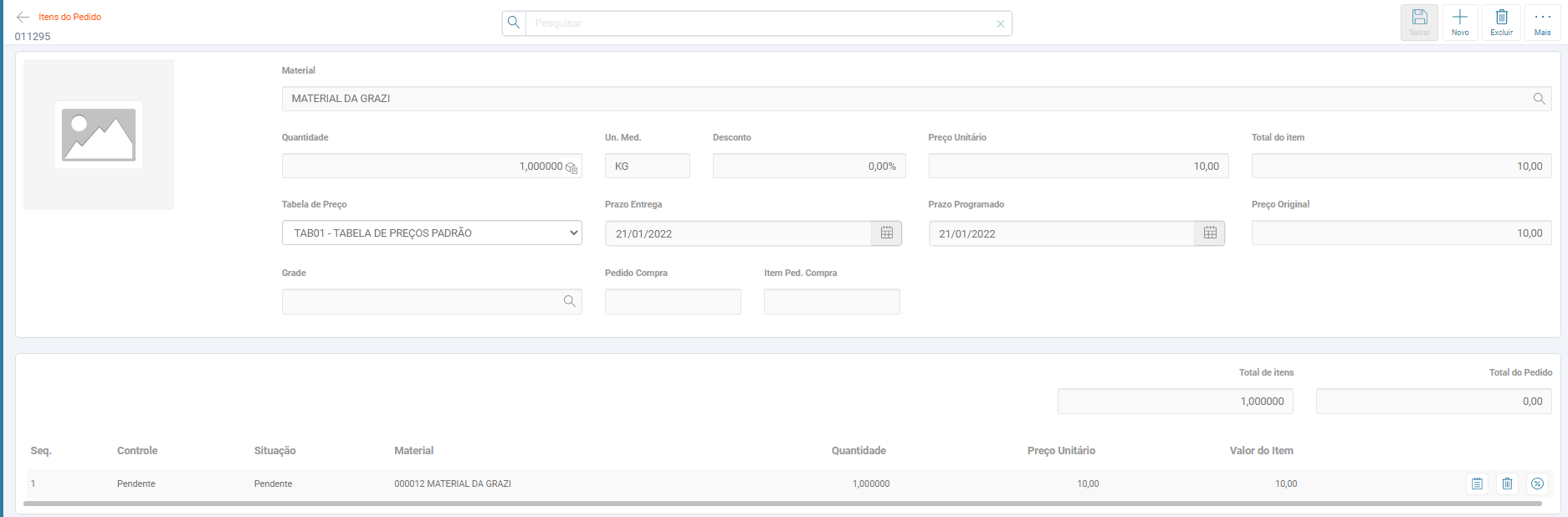Click the magnifier in the Grade field

570,301
